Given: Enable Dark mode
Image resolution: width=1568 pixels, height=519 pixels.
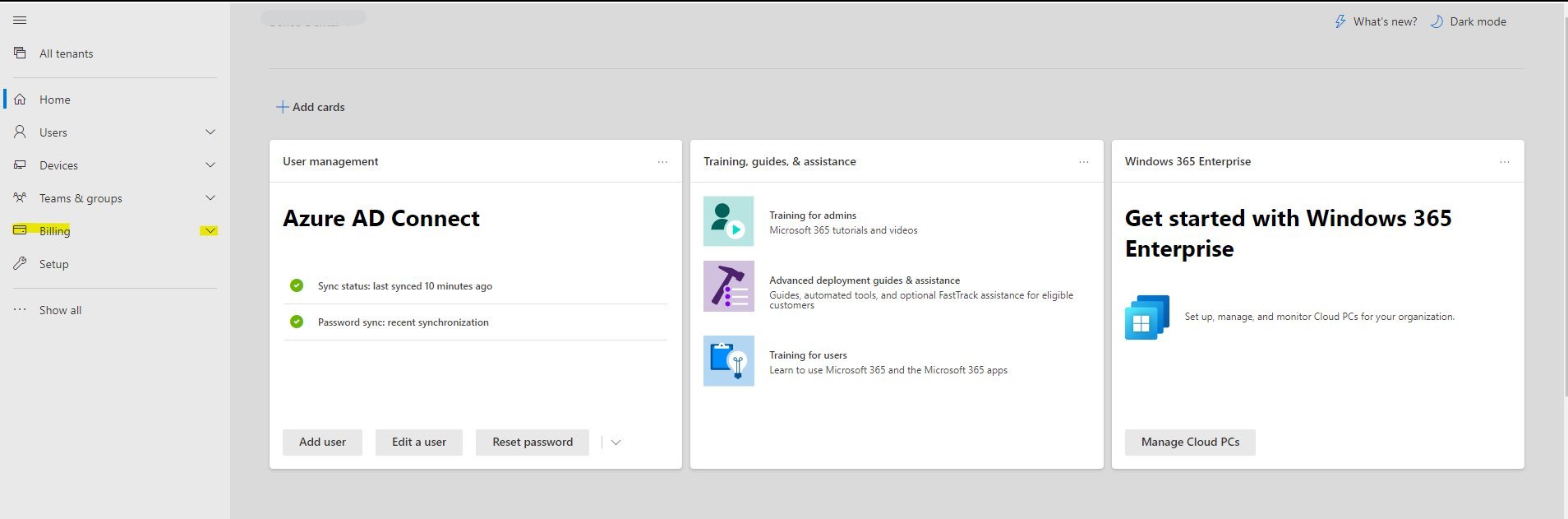Looking at the screenshot, I should click(x=1478, y=21).
